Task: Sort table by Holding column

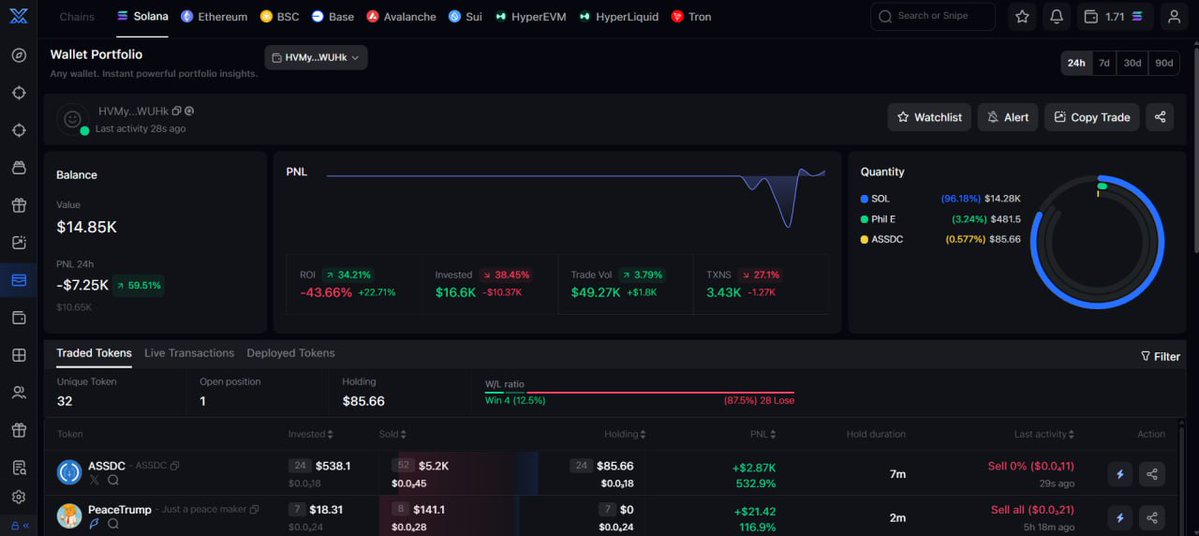Action: (625, 434)
